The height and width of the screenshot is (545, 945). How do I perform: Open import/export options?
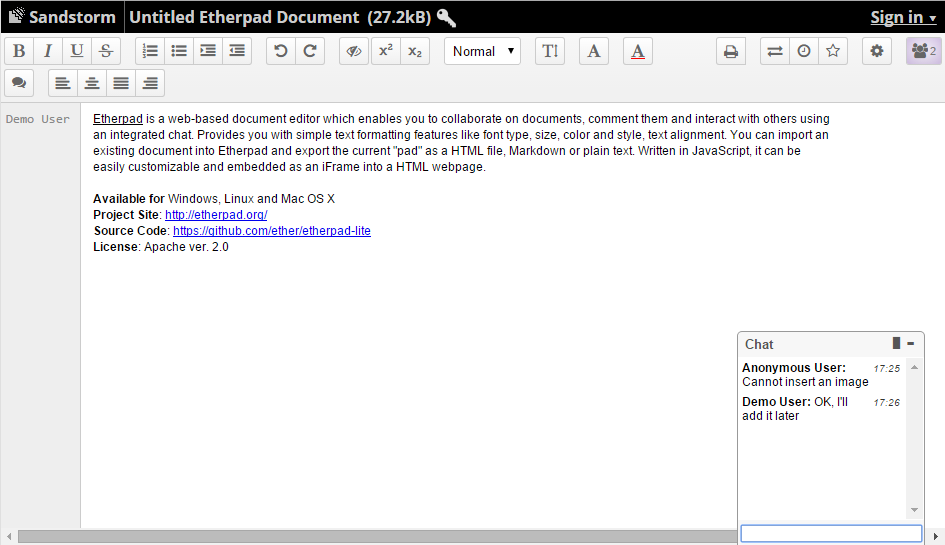tap(775, 51)
